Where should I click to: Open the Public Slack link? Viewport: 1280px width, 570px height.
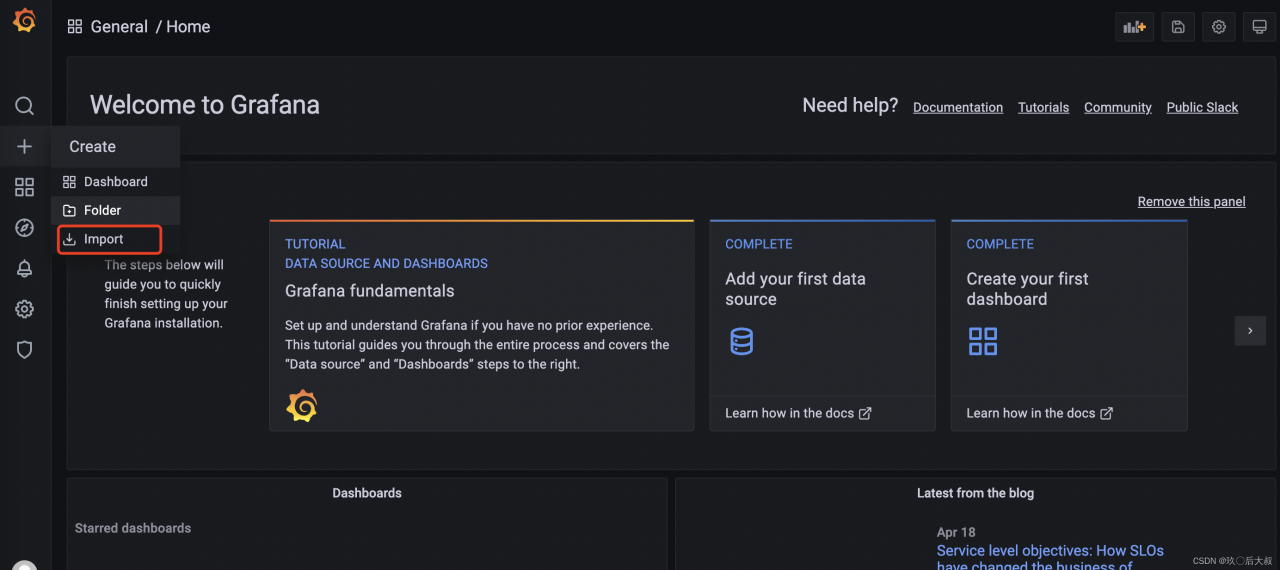click(1202, 108)
